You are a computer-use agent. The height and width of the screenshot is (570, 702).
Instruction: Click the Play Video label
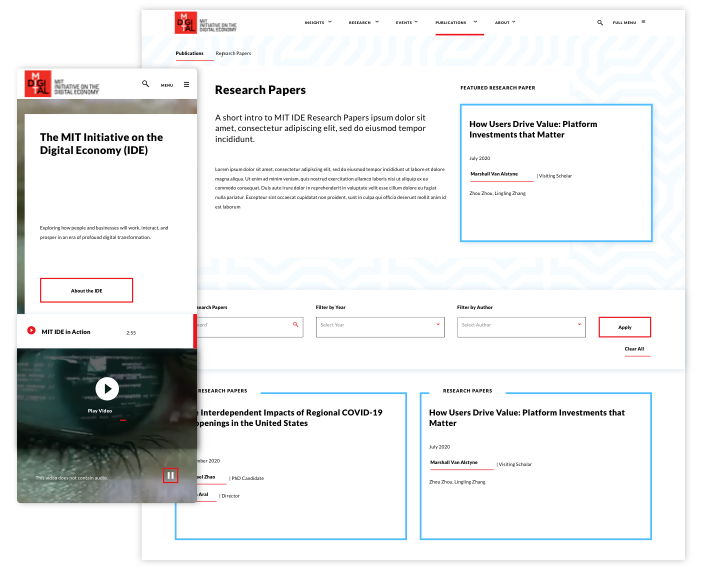(x=100, y=411)
